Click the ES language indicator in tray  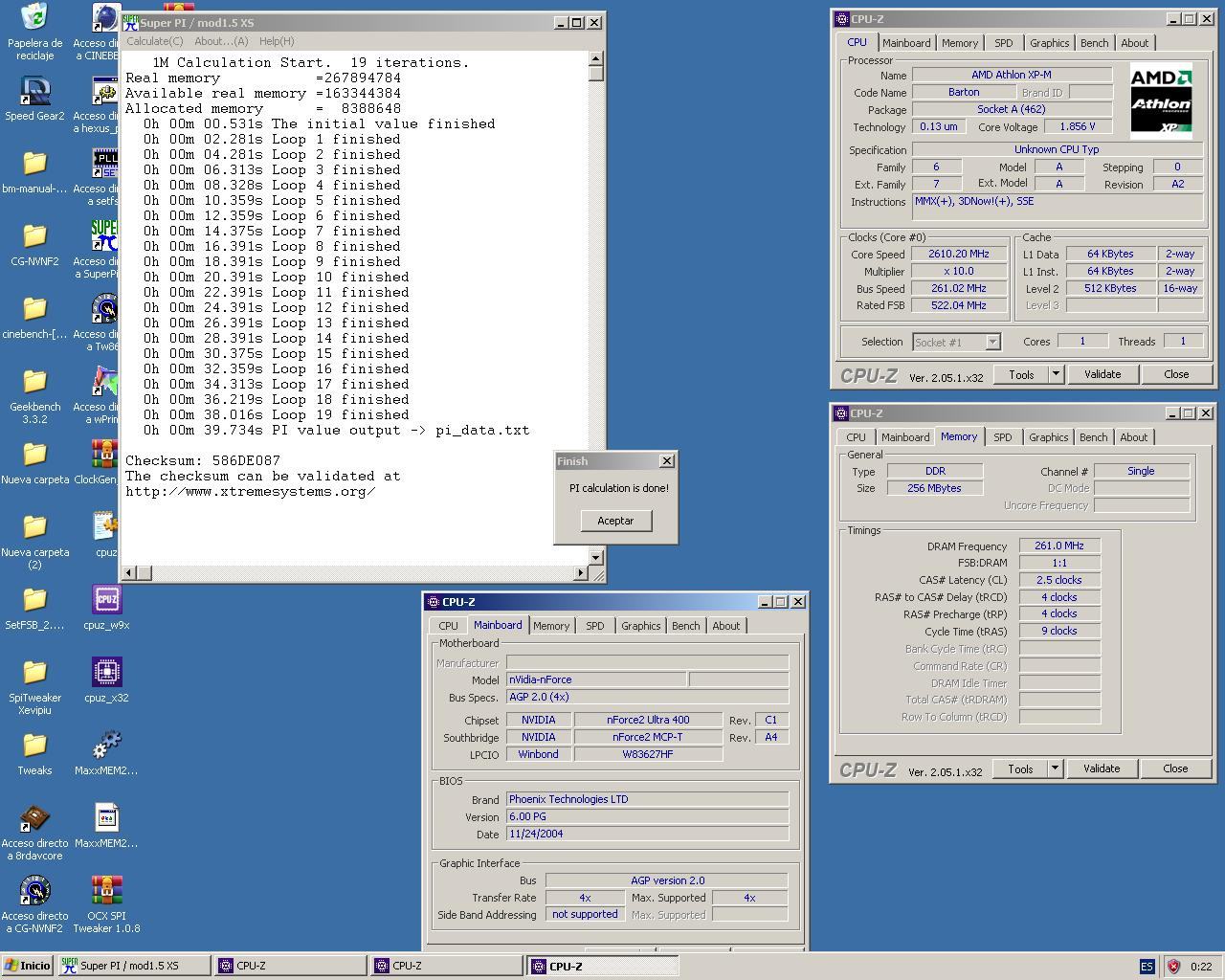click(1147, 967)
